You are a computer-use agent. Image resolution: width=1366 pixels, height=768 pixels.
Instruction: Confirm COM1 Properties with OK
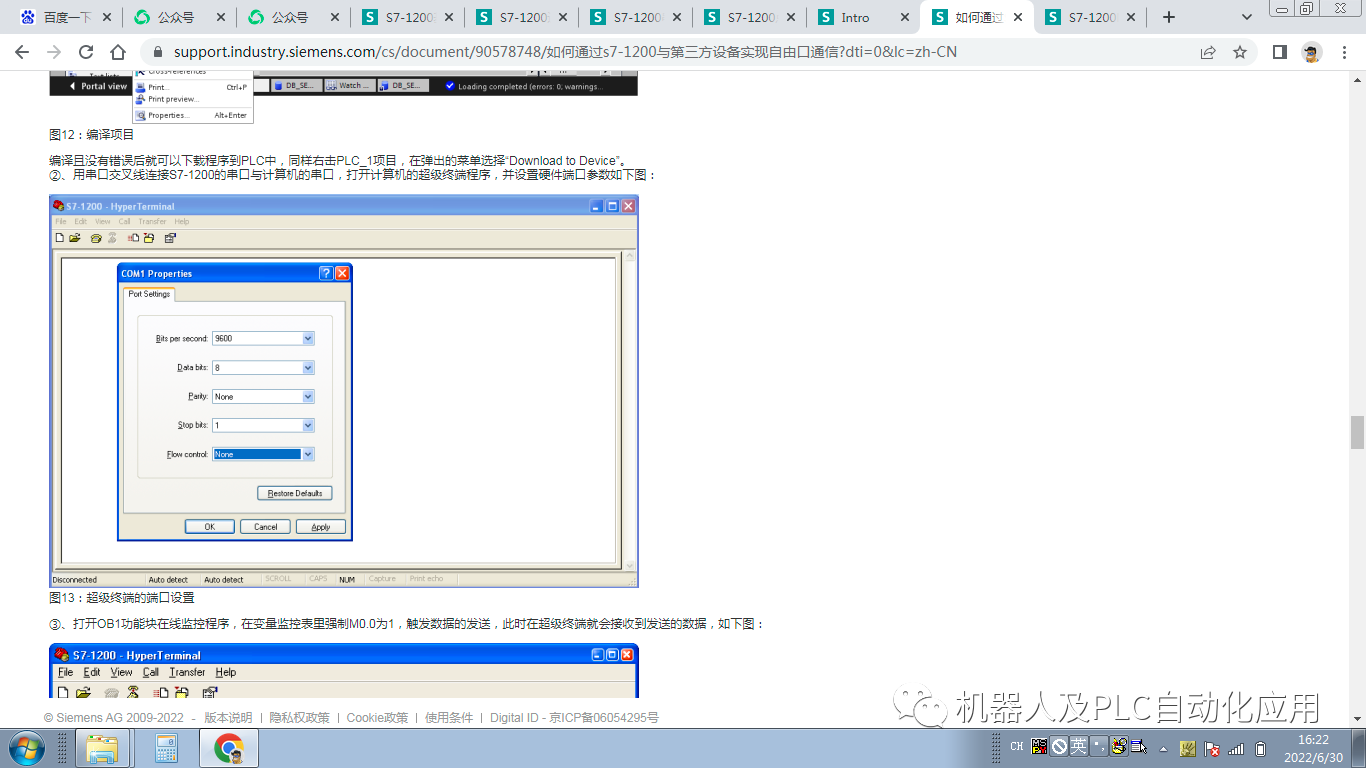click(x=210, y=527)
